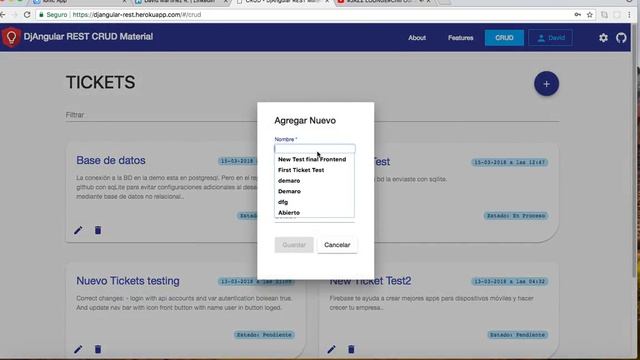640x360 pixels.
Task: Click the Cancelar button
Action: tap(337, 245)
